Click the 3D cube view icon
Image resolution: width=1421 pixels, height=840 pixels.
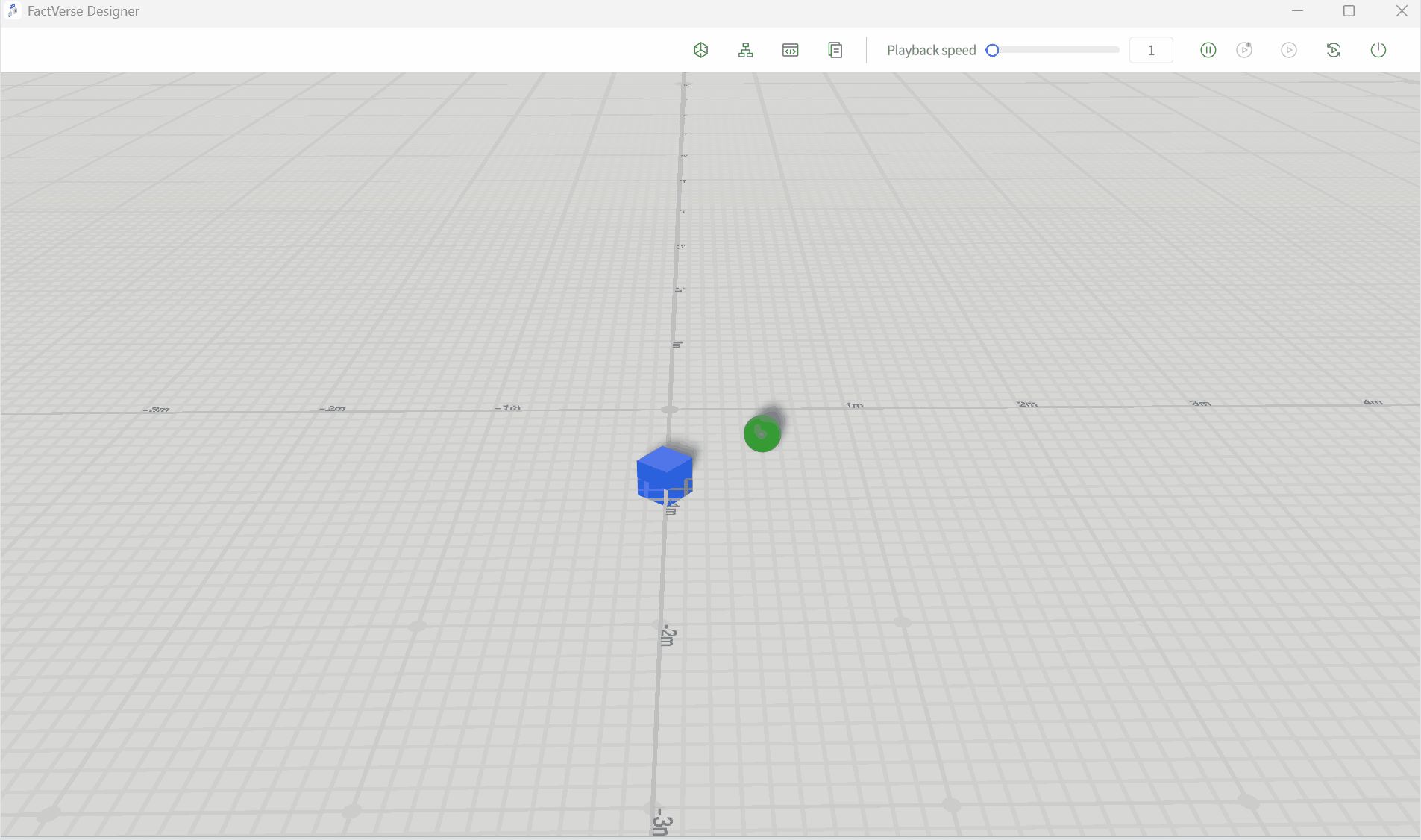click(x=700, y=50)
